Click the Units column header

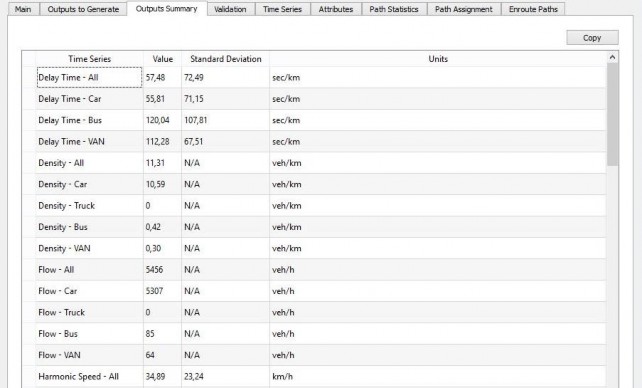(438, 59)
